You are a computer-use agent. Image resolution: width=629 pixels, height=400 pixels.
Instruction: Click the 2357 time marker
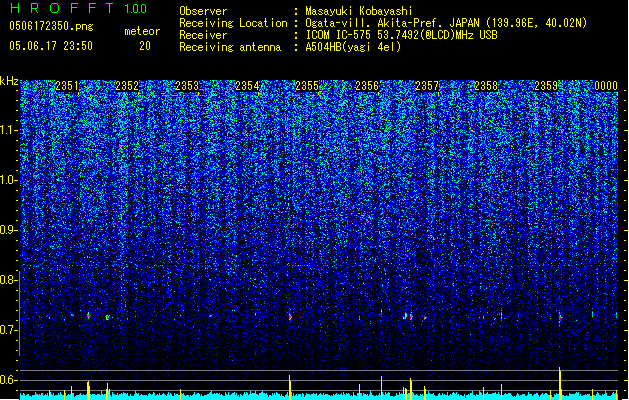click(x=427, y=86)
